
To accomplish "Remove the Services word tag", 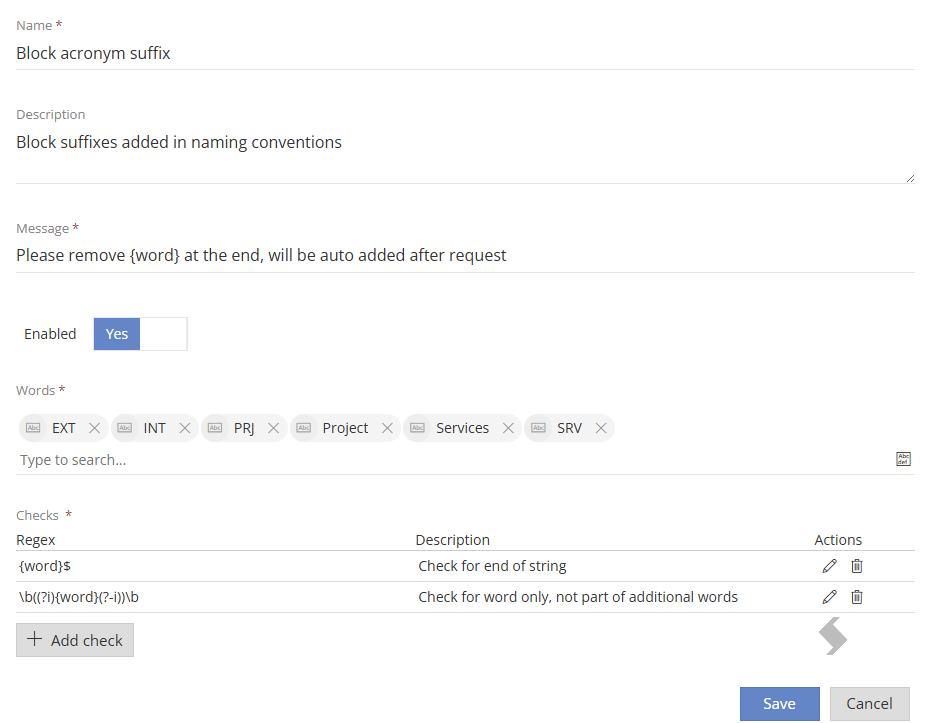I will [x=508, y=428].
